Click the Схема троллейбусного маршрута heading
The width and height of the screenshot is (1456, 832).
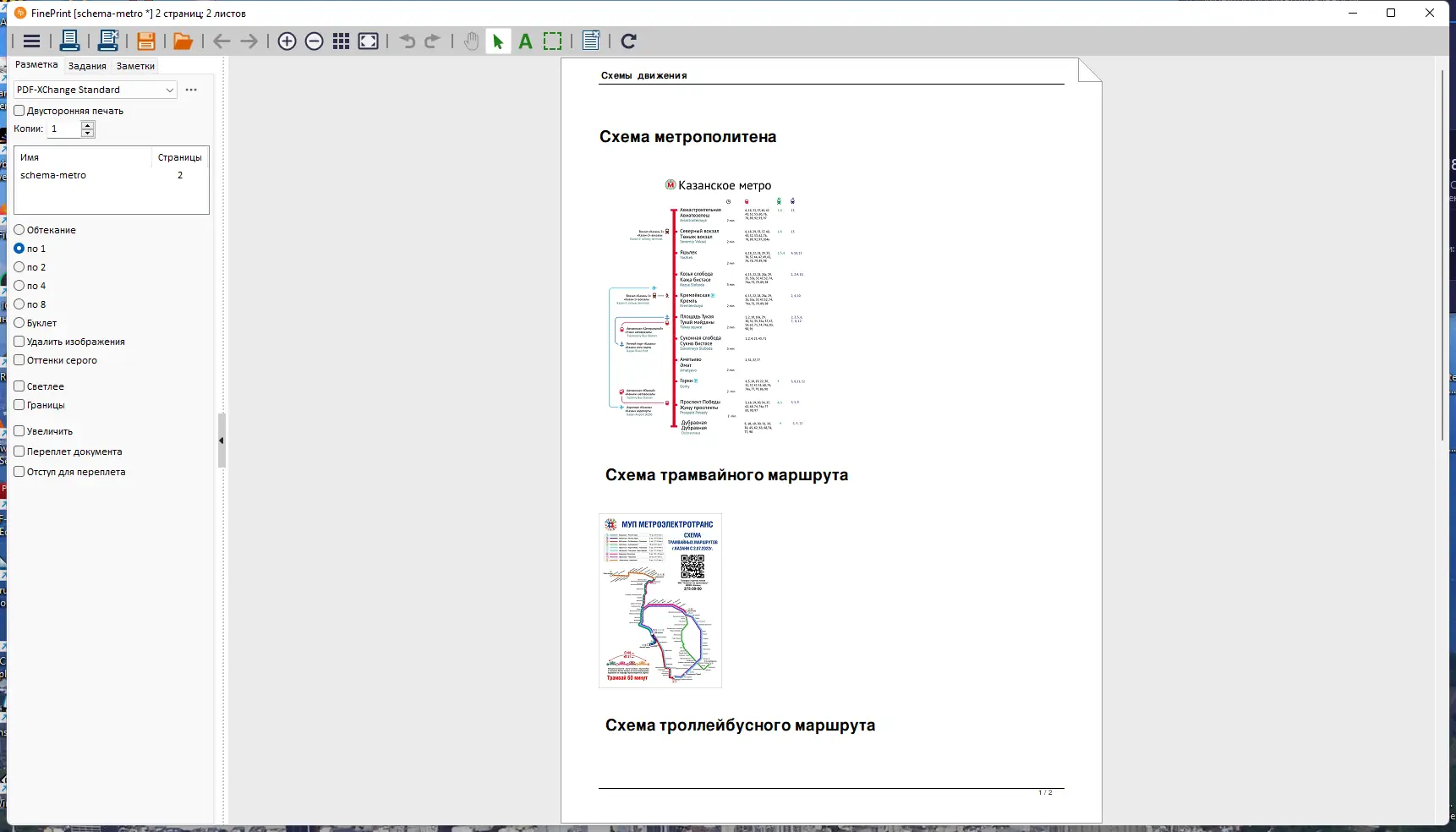(740, 725)
